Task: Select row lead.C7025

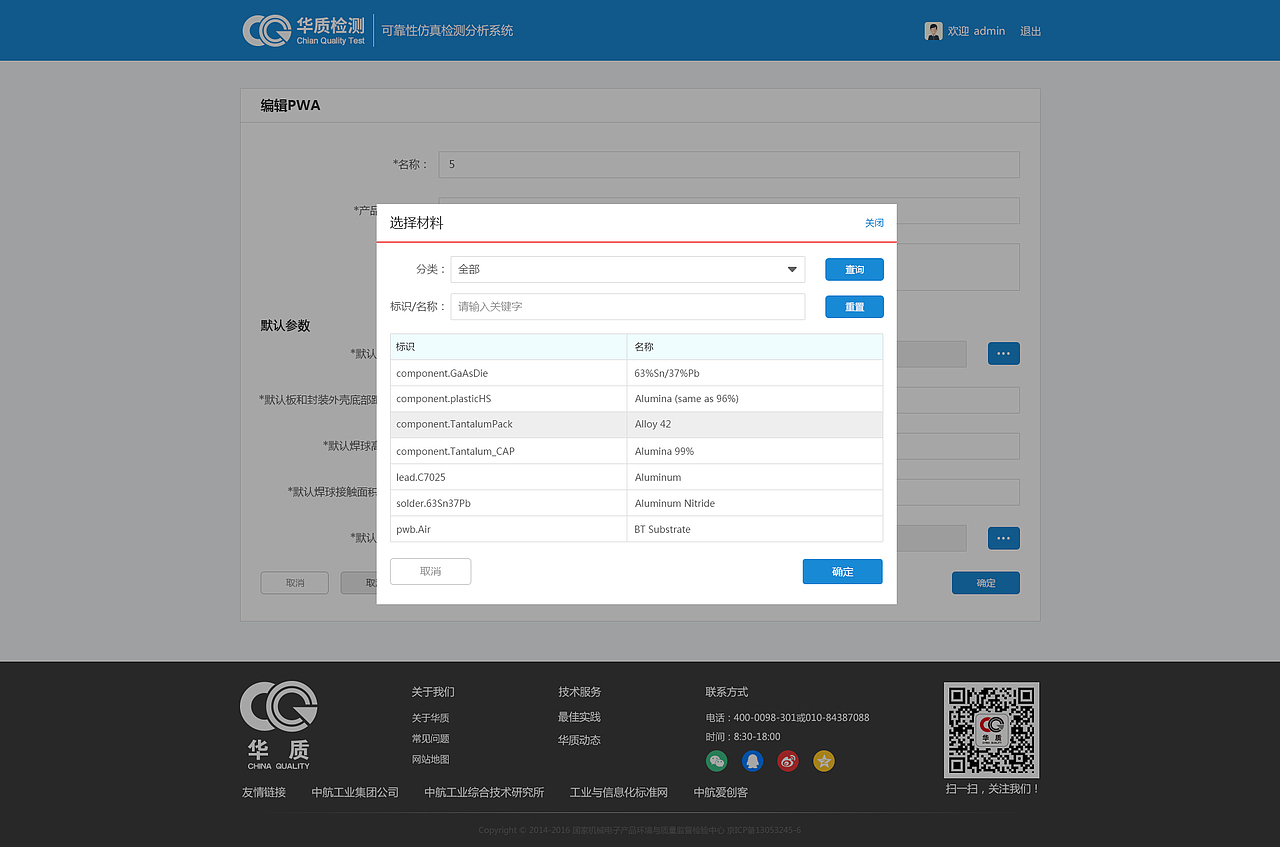Action: click(637, 477)
